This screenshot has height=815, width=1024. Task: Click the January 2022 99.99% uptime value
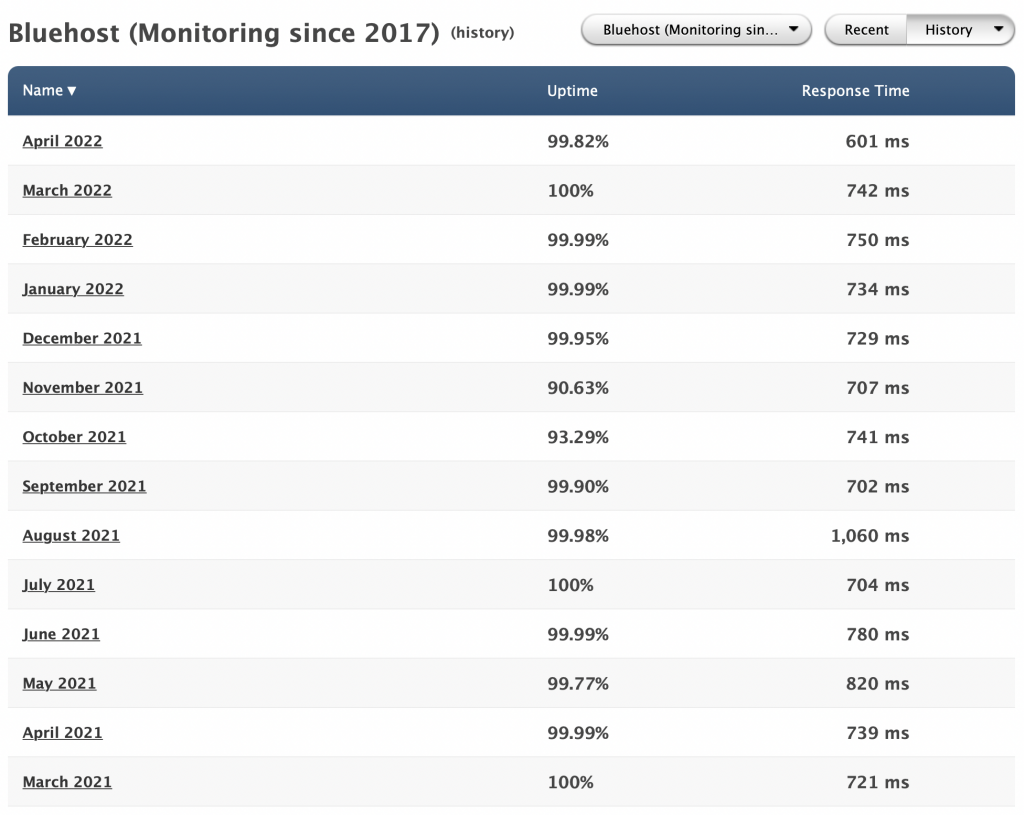(x=578, y=289)
